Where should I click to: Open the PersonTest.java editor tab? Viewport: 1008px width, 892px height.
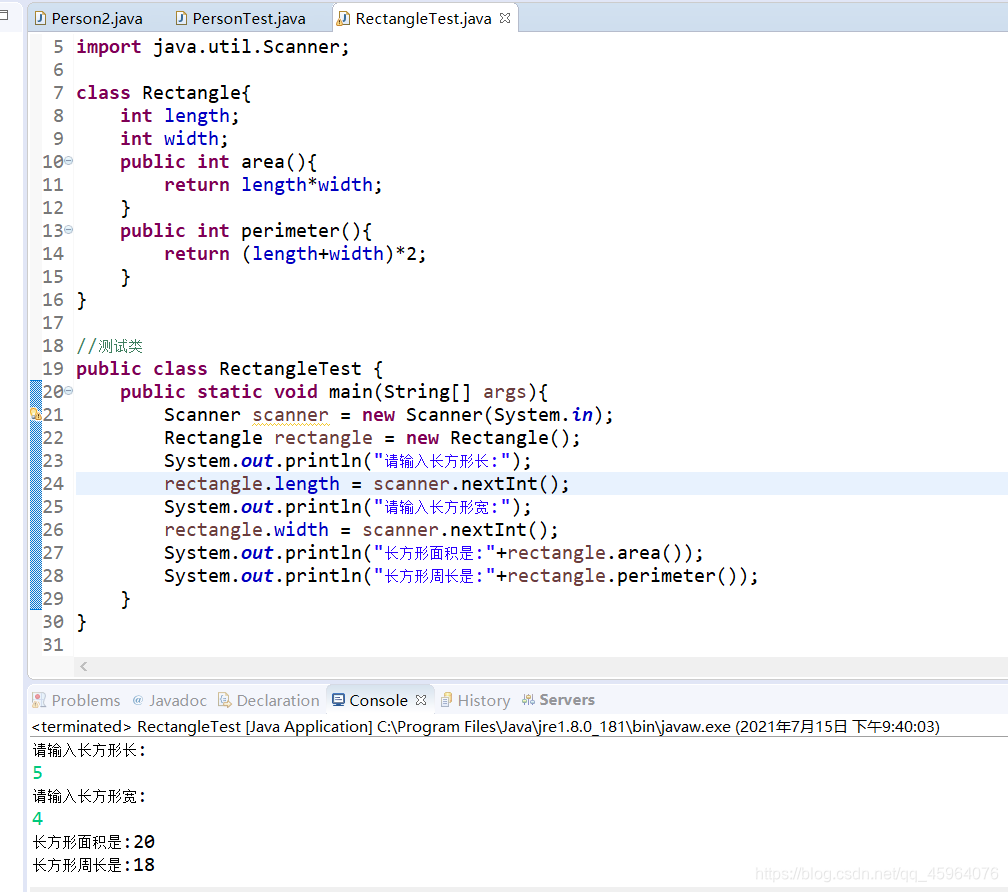(240, 19)
